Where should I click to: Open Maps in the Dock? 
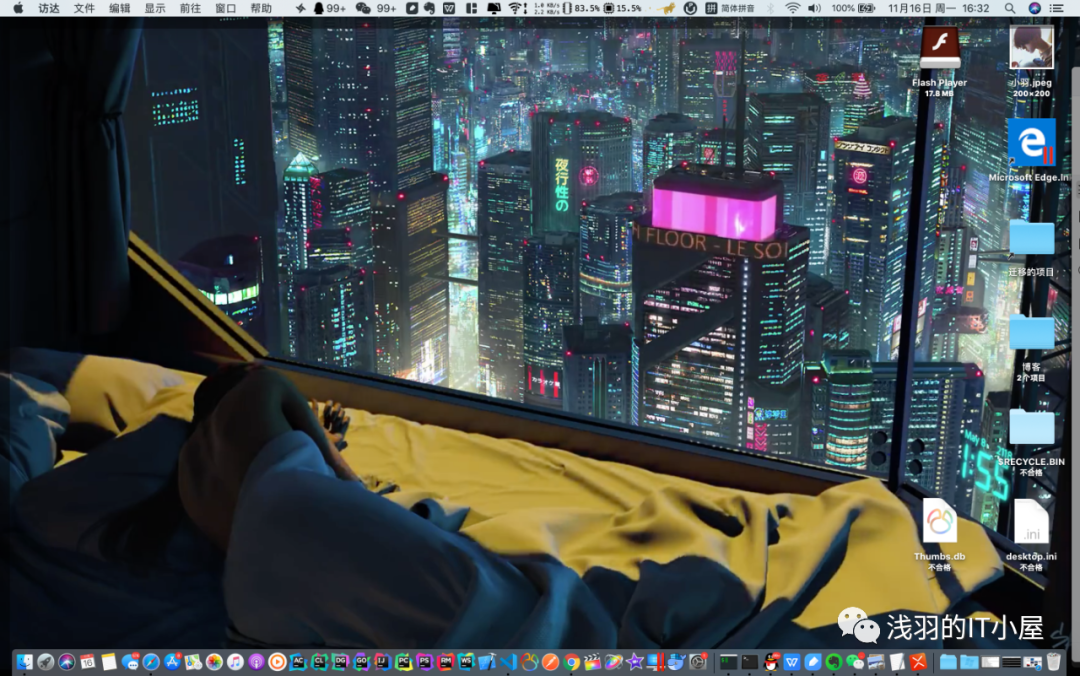click(193, 662)
